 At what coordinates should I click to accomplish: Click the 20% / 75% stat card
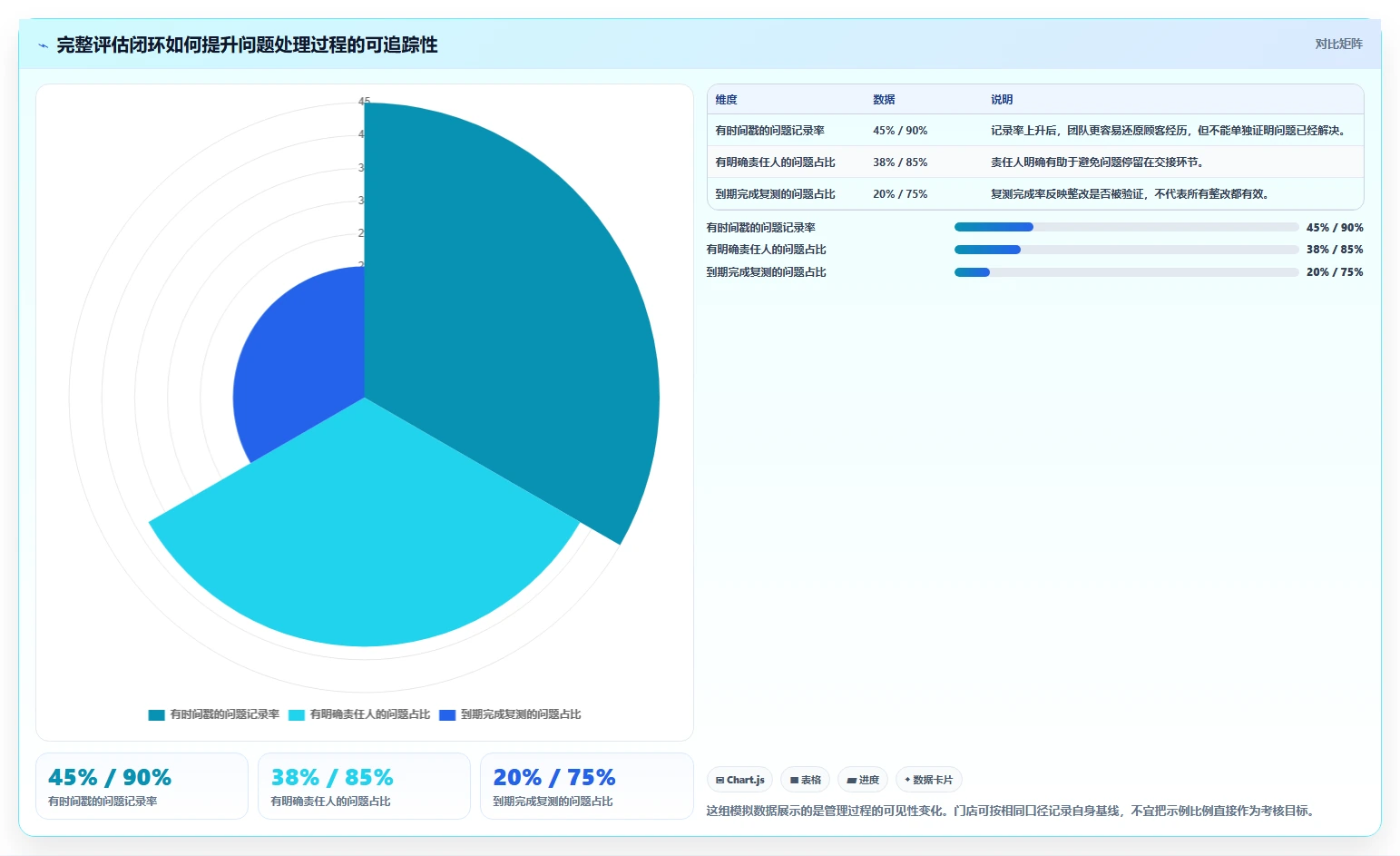click(x=586, y=786)
